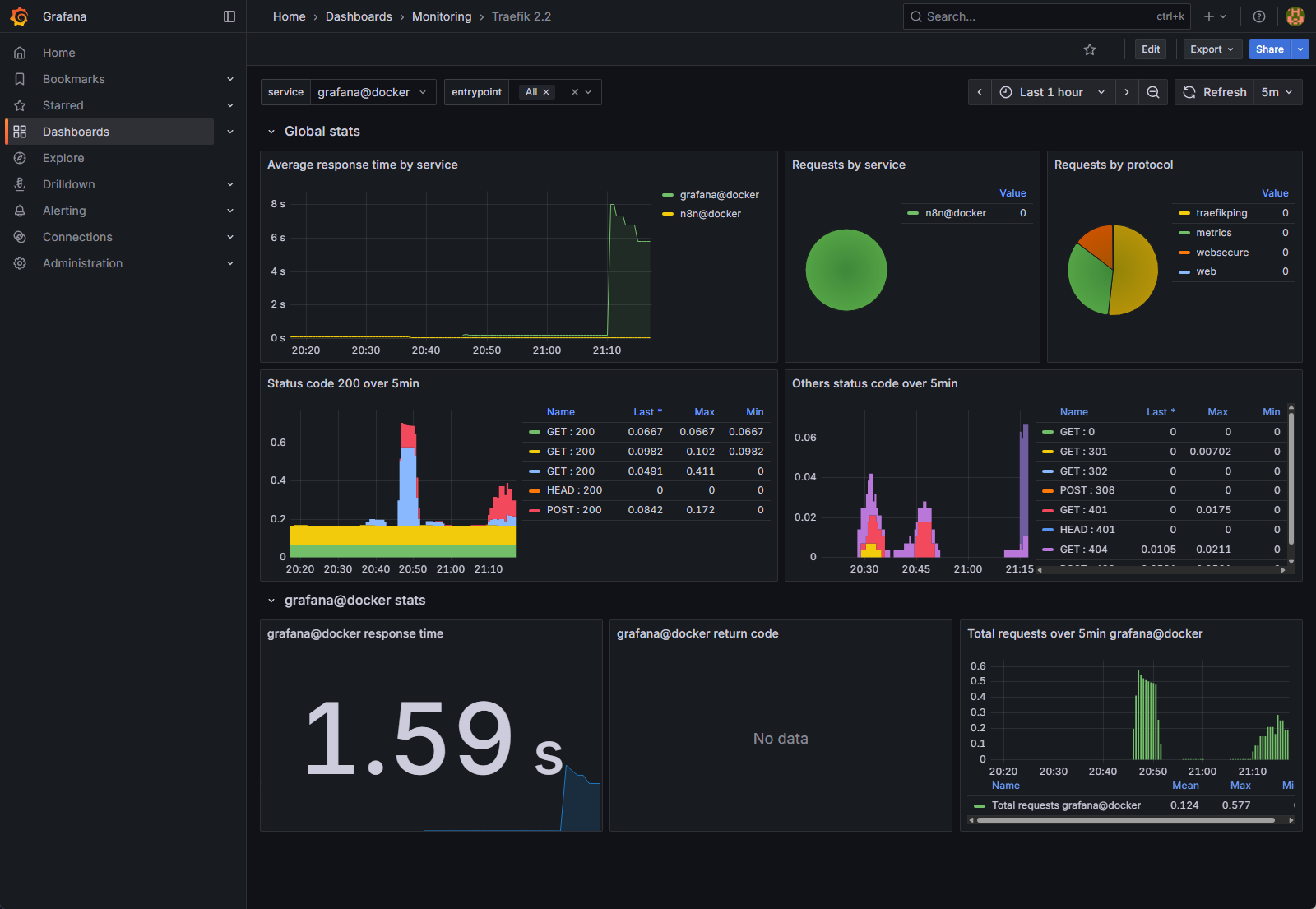Expand the Bookmarks section chevron
This screenshot has height=909, width=1316.
pos(230,79)
